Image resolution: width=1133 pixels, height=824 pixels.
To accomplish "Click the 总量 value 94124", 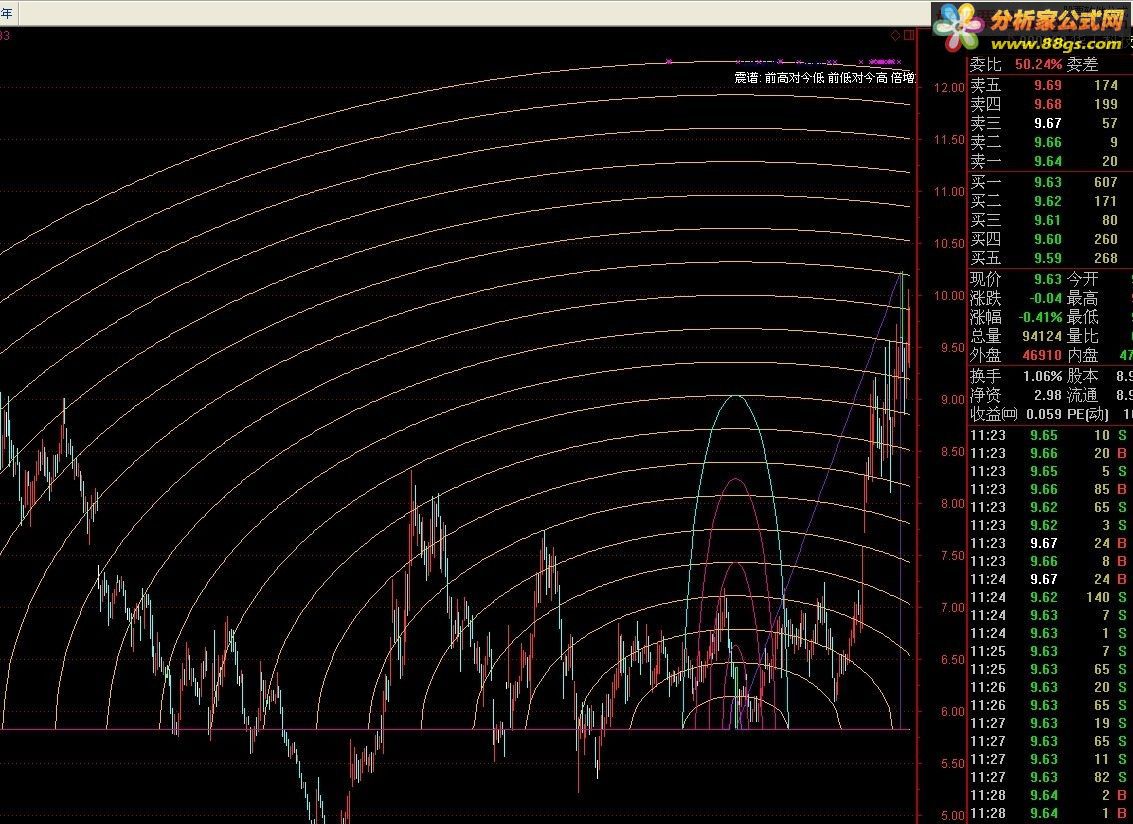I will (1042, 336).
